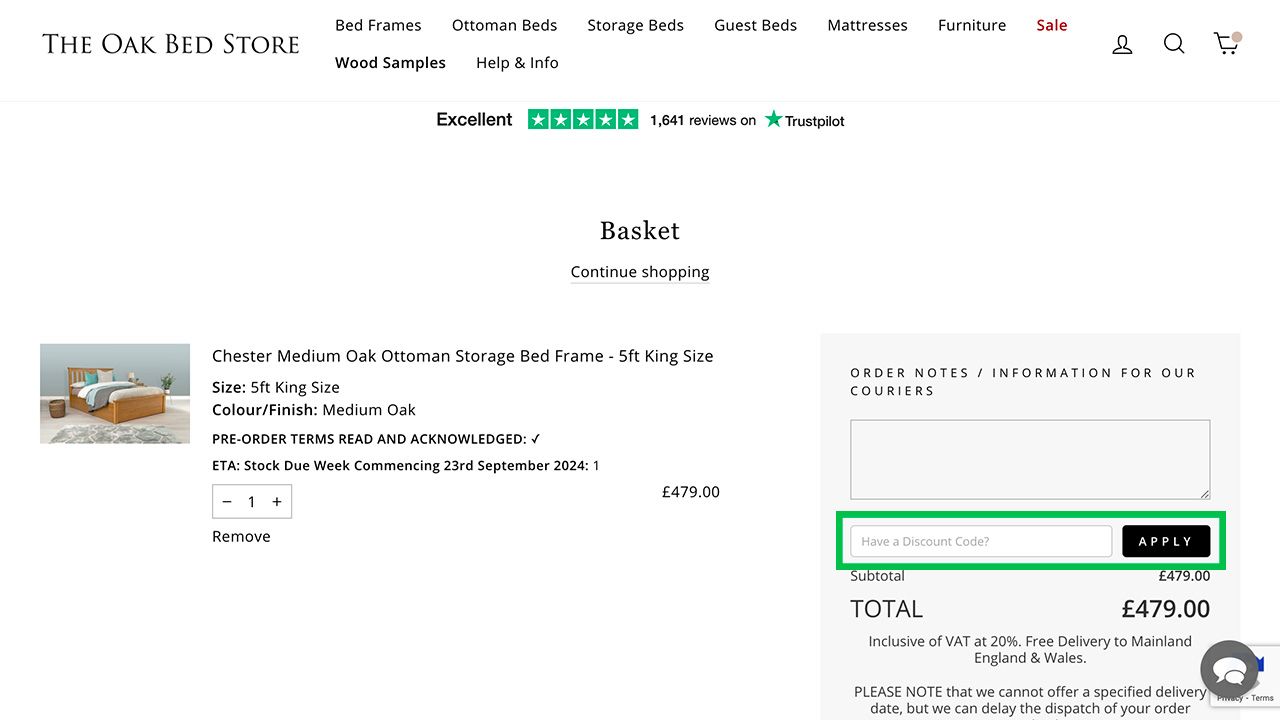Open the live chat bubble
The height and width of the screenshot is (720, 1280).
pos(1229,670)
